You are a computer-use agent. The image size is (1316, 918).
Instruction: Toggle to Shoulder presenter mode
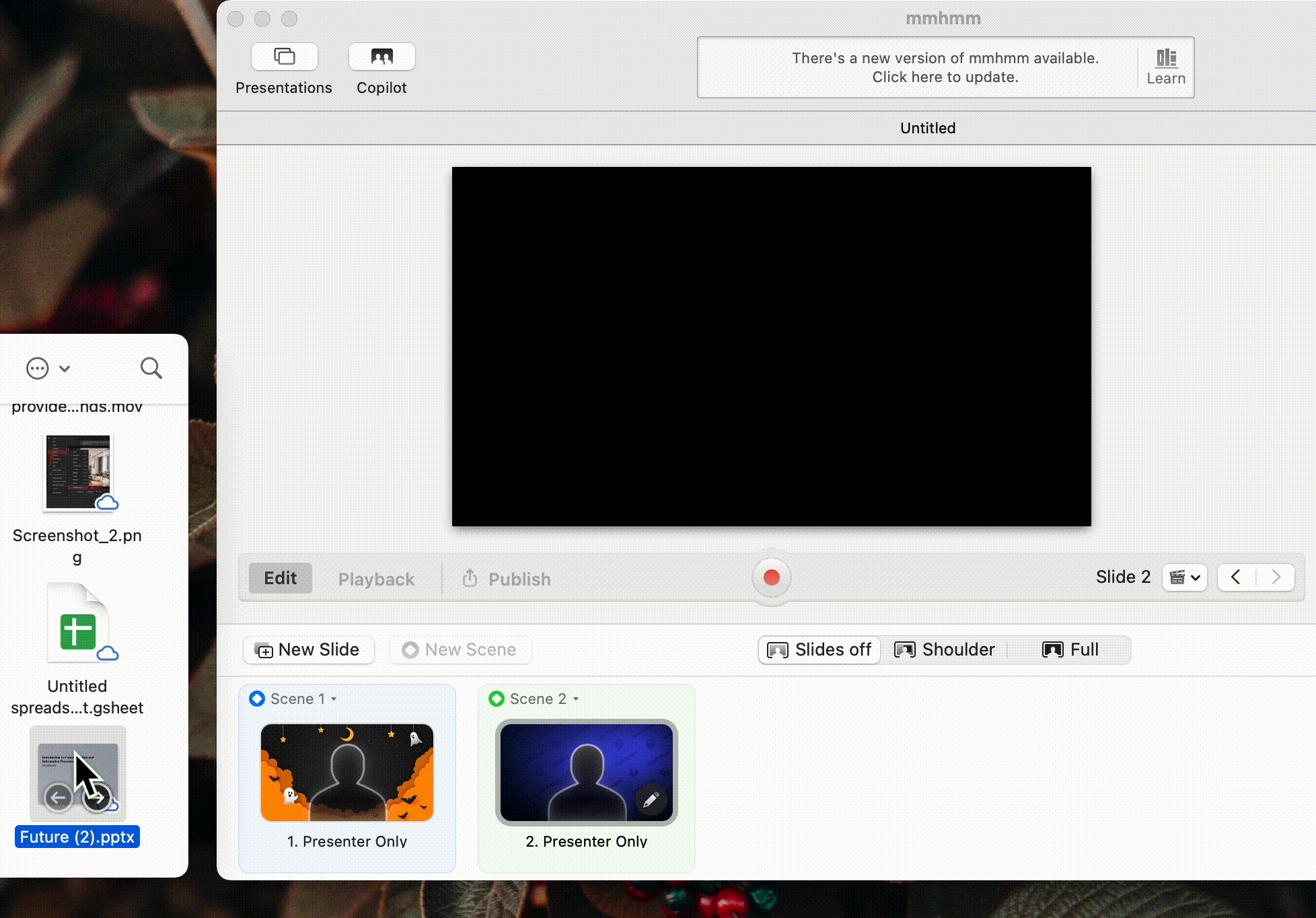click(x=945, y=650)
